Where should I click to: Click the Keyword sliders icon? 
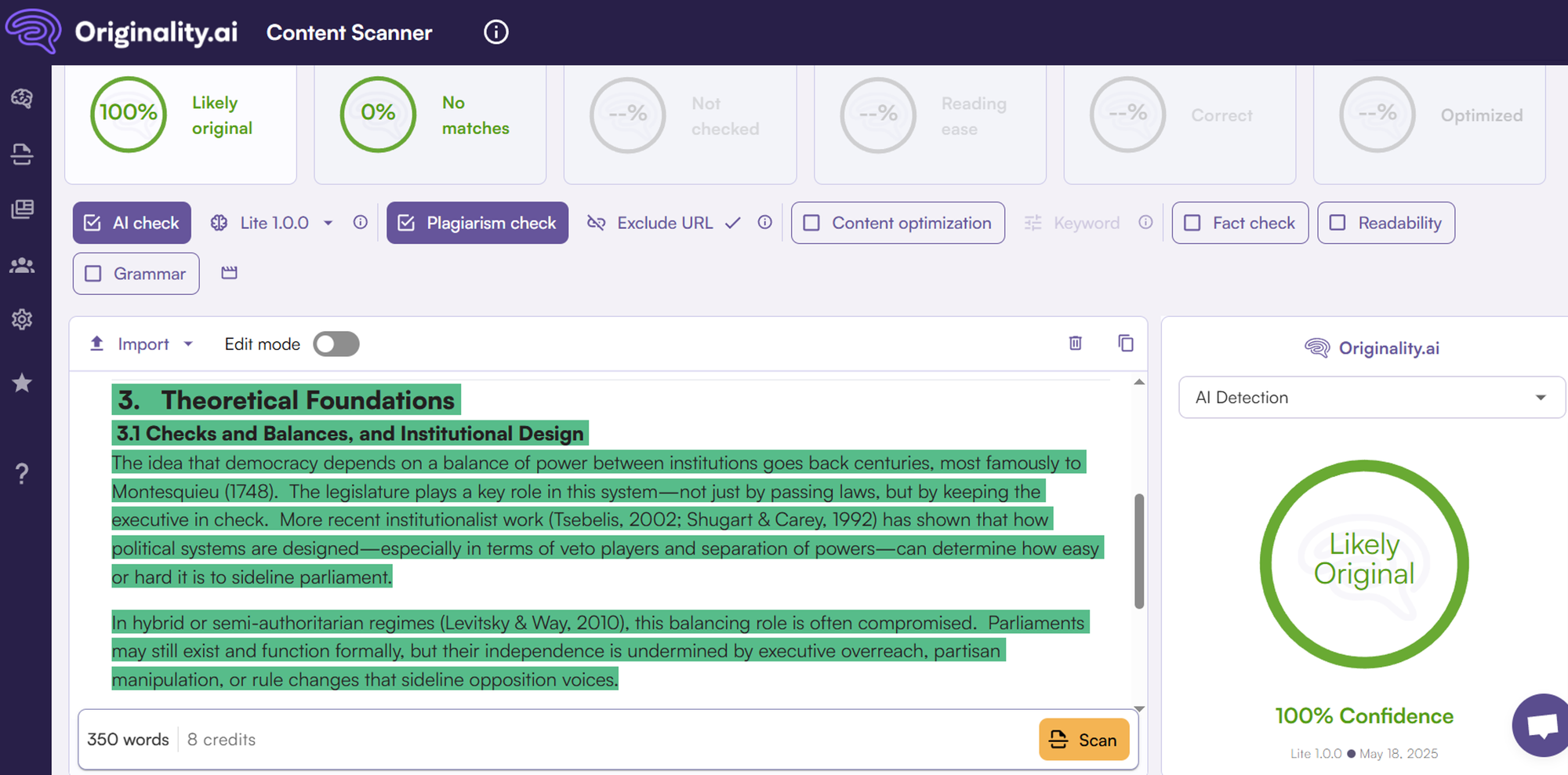1033,223
